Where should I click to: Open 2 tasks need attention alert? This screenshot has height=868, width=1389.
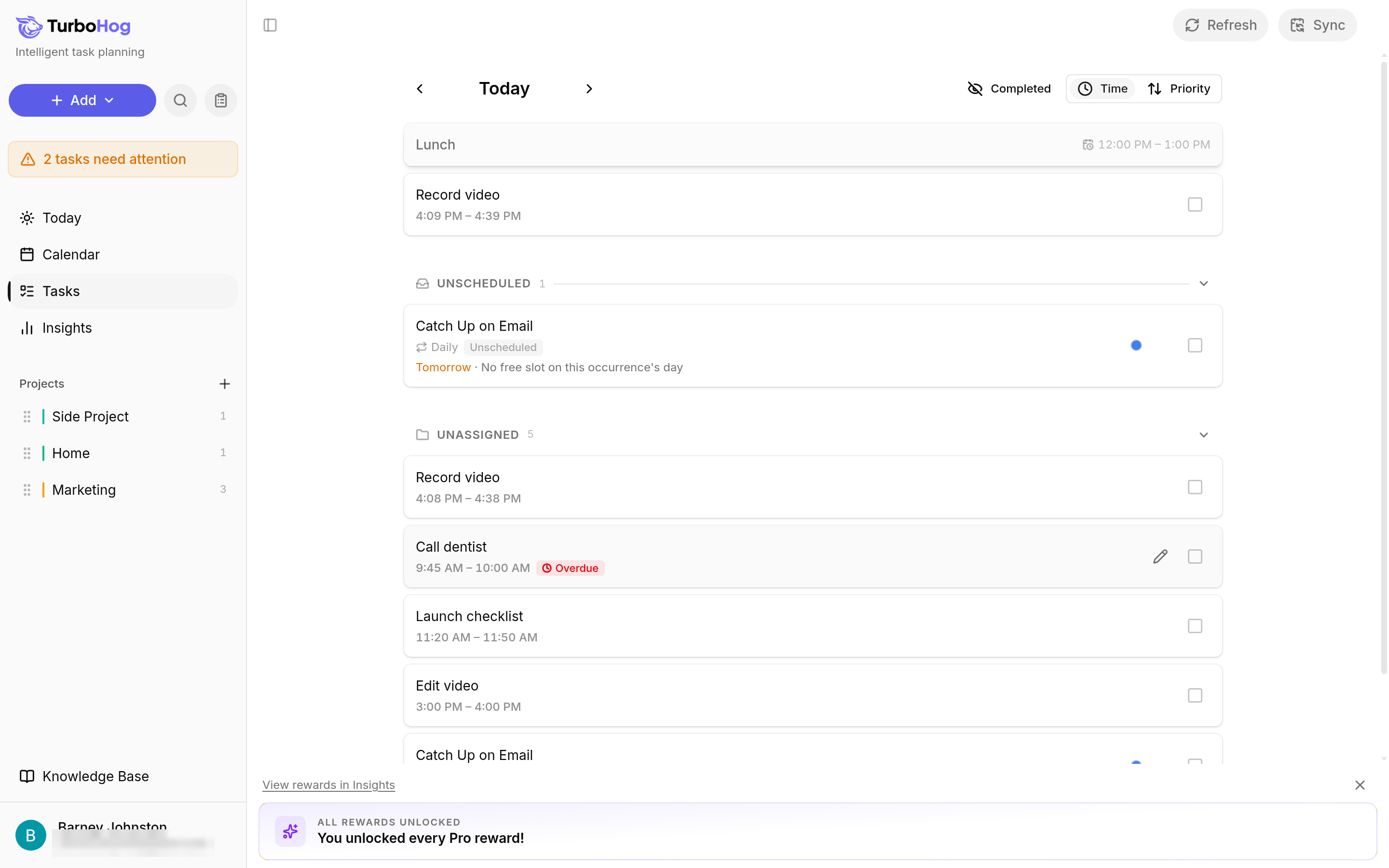123,159
